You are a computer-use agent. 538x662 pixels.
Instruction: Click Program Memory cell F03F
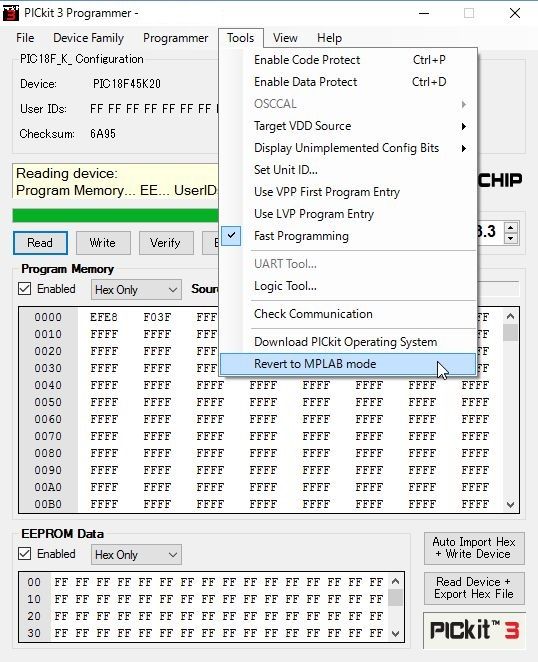(x=157, y=317)
